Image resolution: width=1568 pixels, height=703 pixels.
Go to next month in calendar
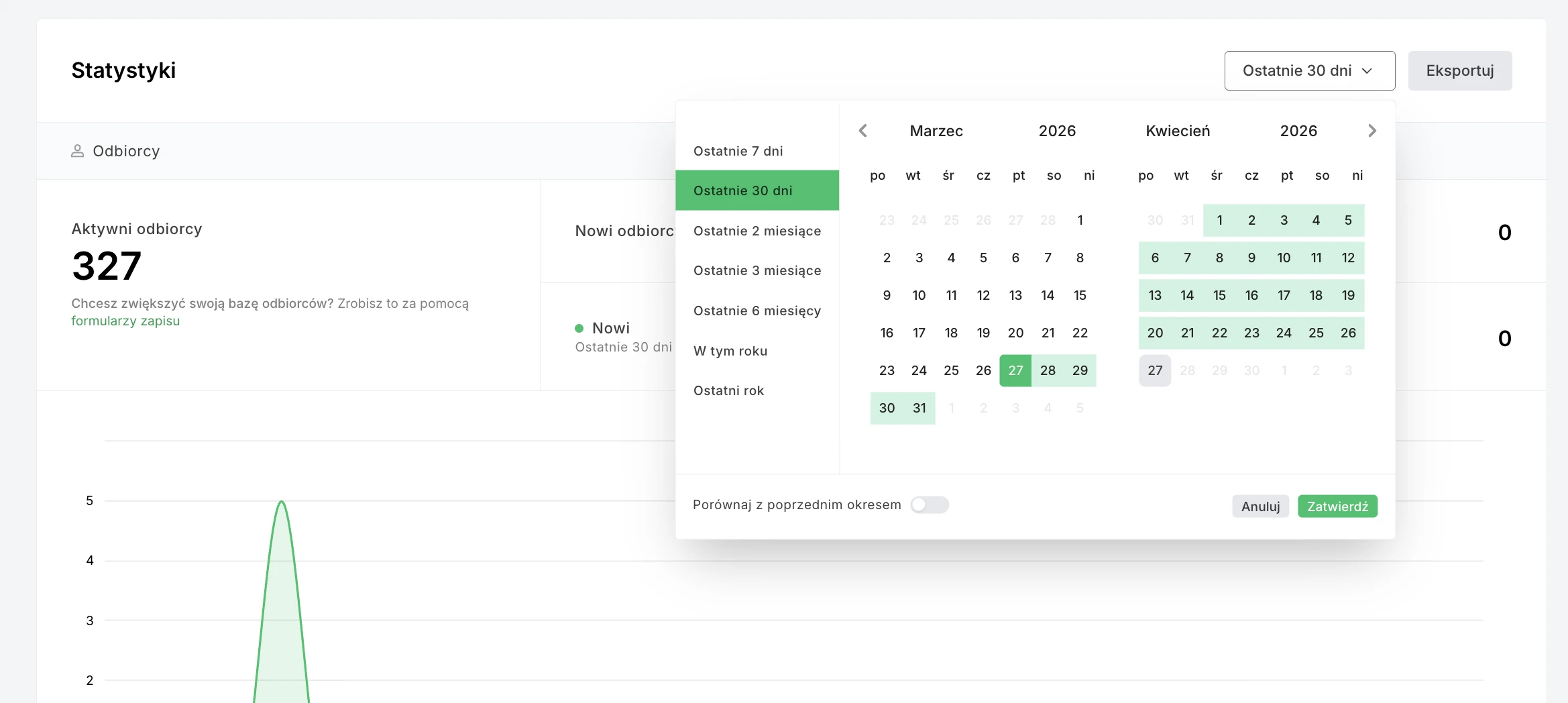pyautogui.click(x=1371, y=131)
